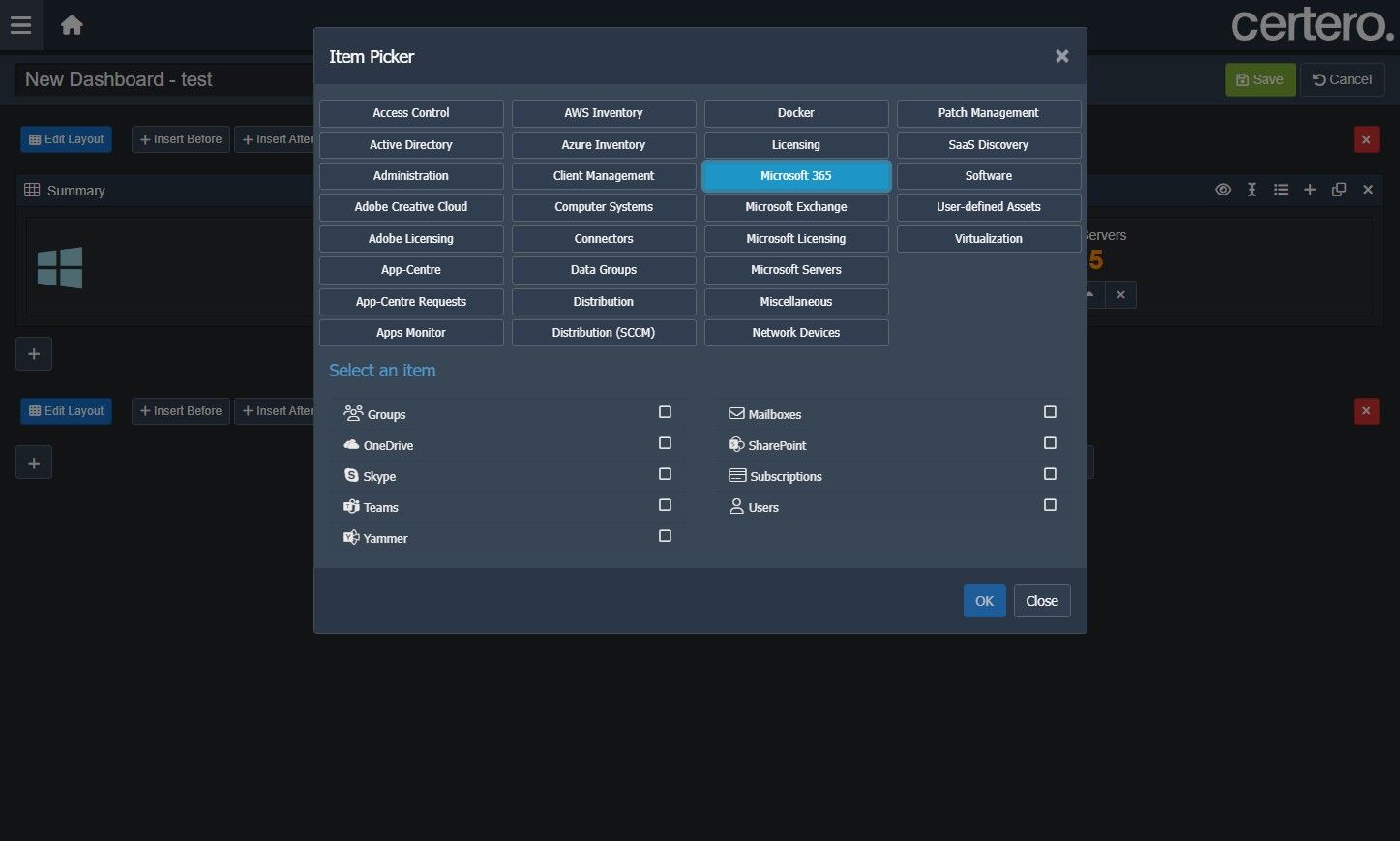Check the Groups checkbox
The height and width of the screenshot is (841, 1400).
tap(665, 412)
